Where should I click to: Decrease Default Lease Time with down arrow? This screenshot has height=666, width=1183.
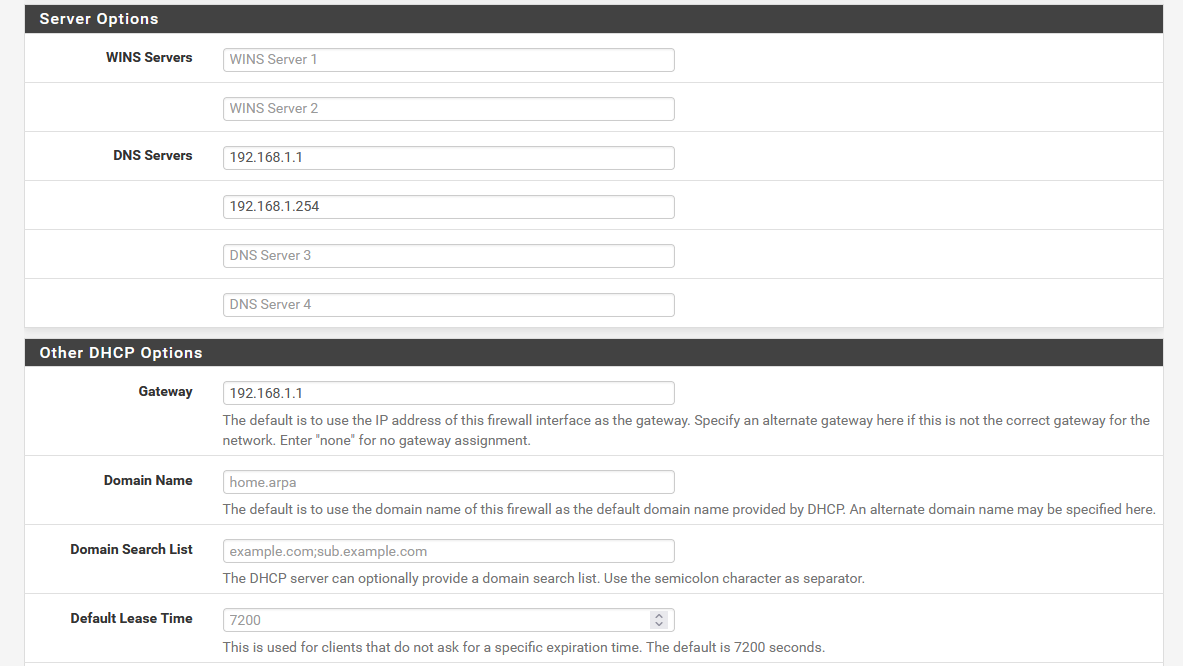[658, 625]
